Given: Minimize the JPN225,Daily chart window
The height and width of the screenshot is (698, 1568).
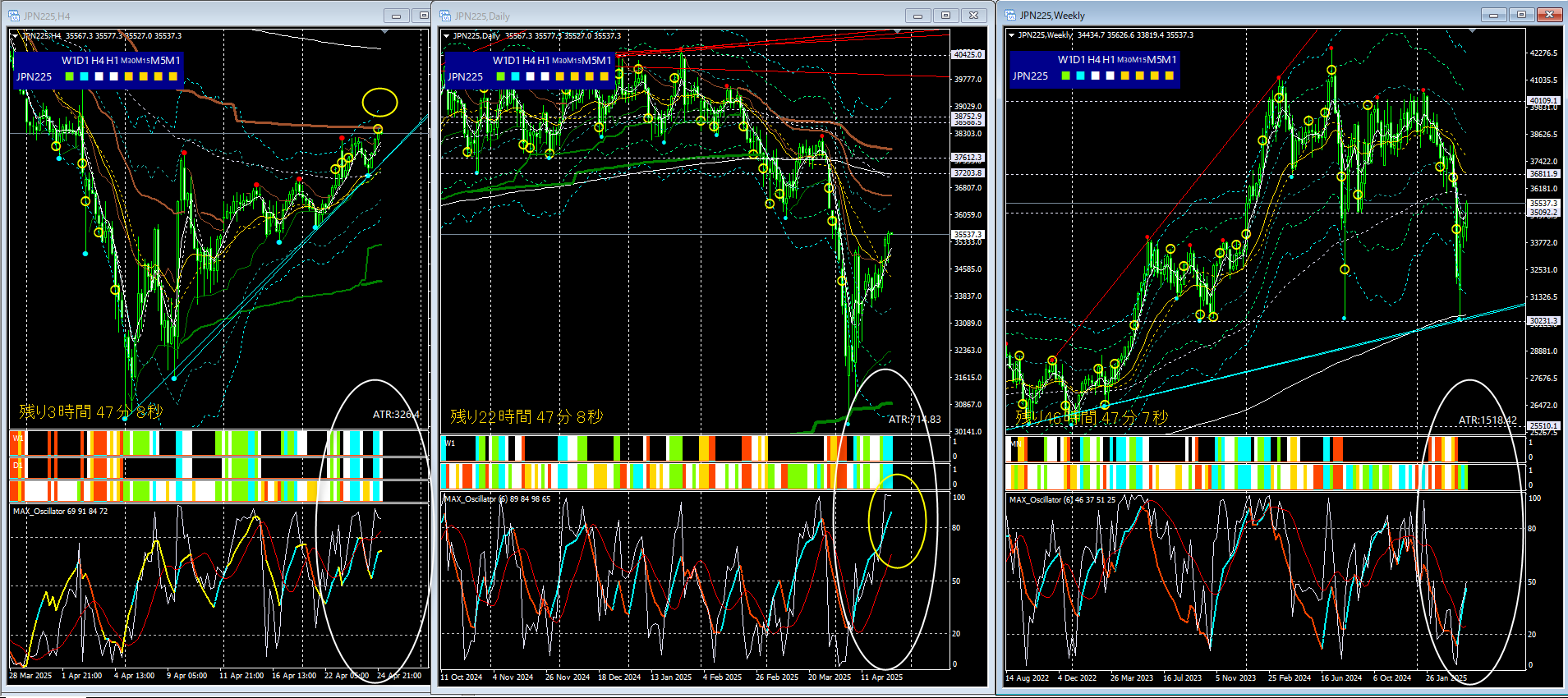Looking at the screenshot, I should (917, 16).
